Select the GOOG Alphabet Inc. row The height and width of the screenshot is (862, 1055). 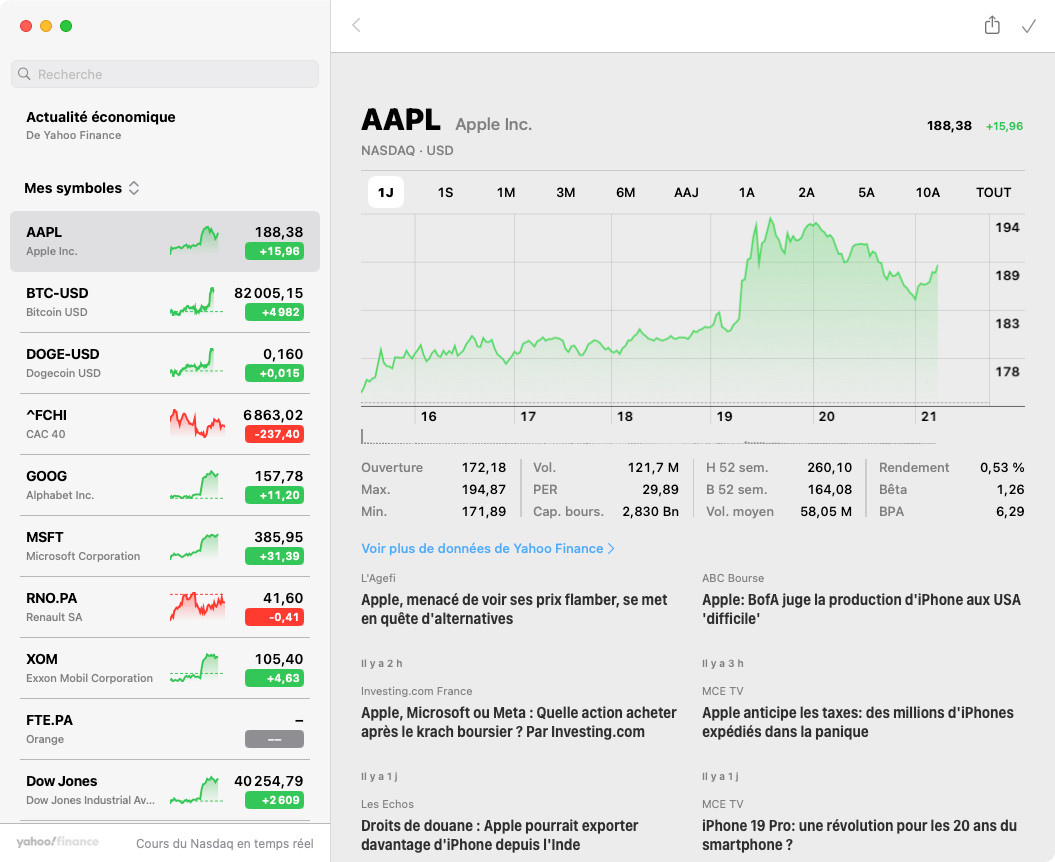point(165,485)
